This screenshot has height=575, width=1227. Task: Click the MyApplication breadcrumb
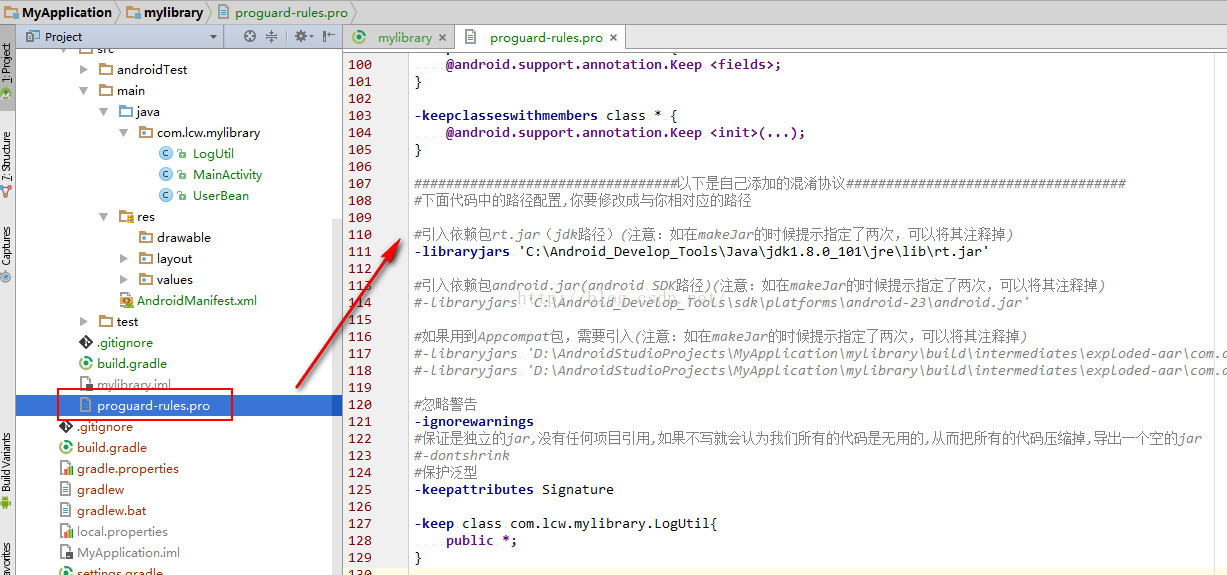click(x=59, y=12)
